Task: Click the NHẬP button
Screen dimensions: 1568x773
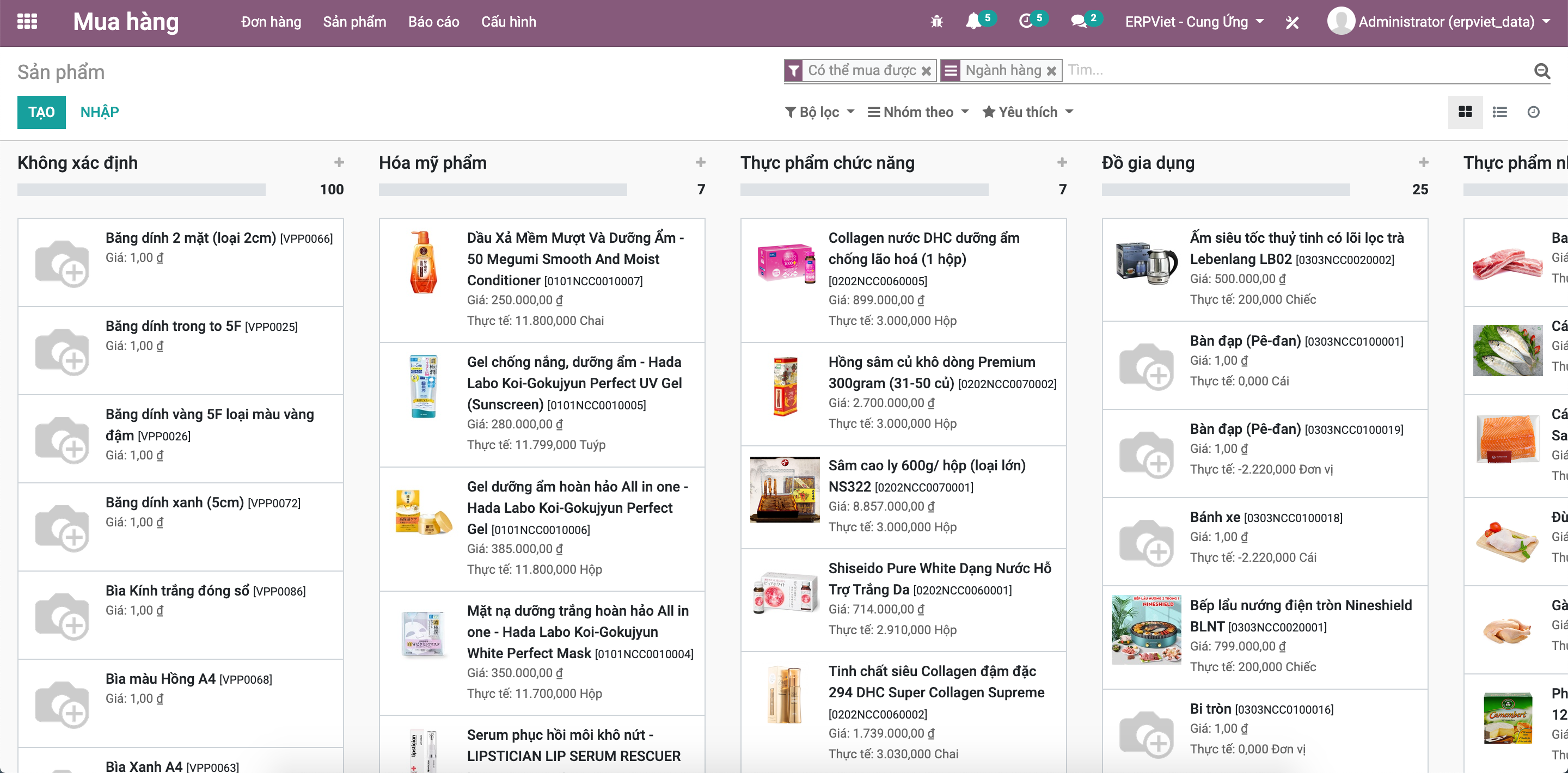Action: [100, 112]
